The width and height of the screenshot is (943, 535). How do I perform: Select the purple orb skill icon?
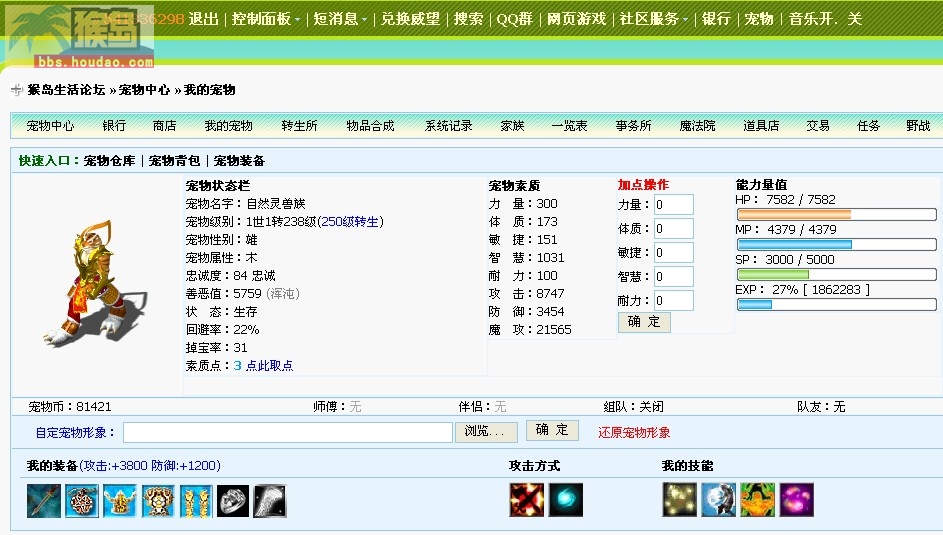click(797, 500)
